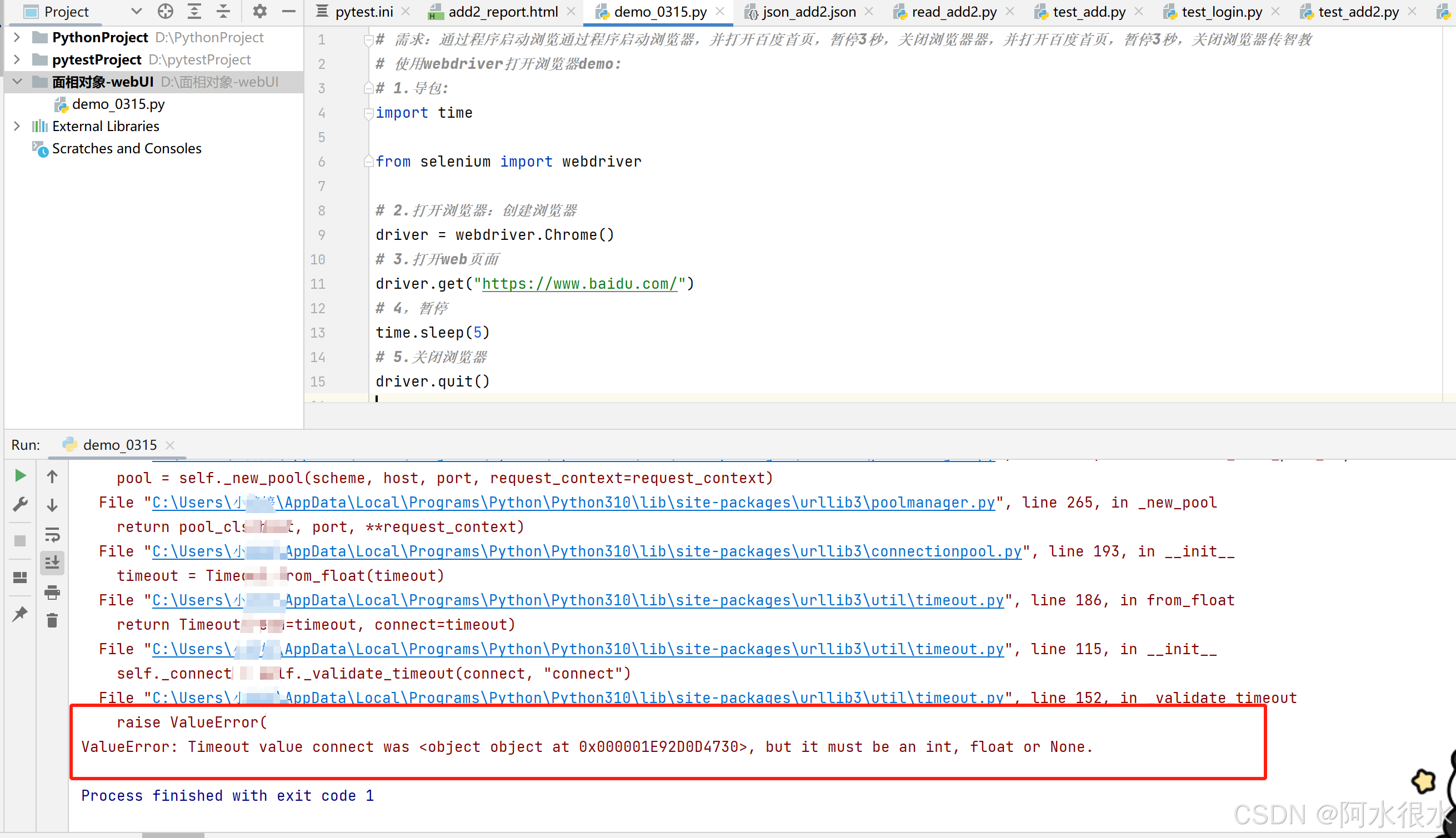This screenshot has width=1456, height=838.
Task: Clear the Run console with trash icon
Action: [x=52, y=620]
